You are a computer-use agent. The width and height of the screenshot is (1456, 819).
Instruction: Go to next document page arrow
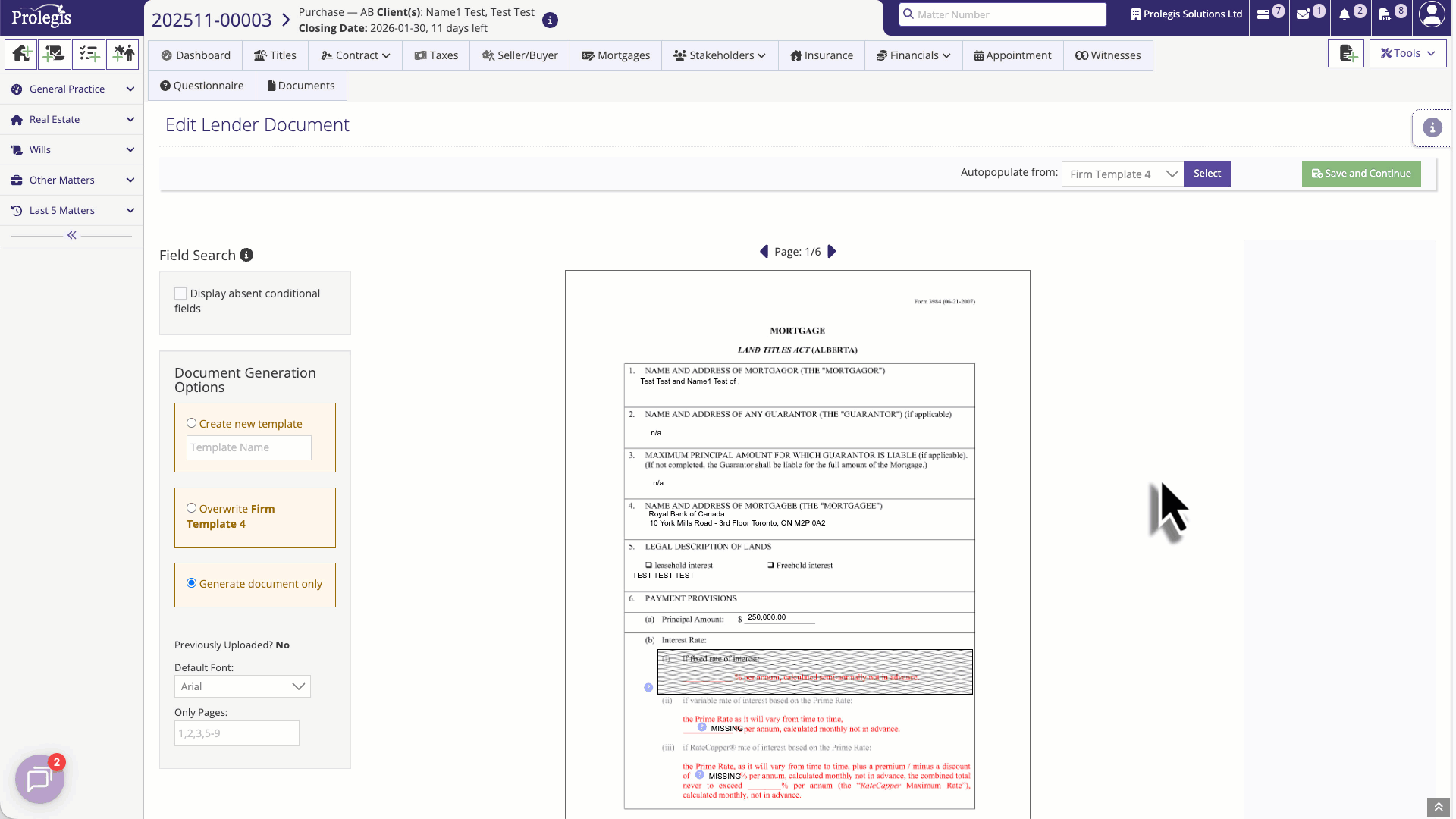[832, 252]
